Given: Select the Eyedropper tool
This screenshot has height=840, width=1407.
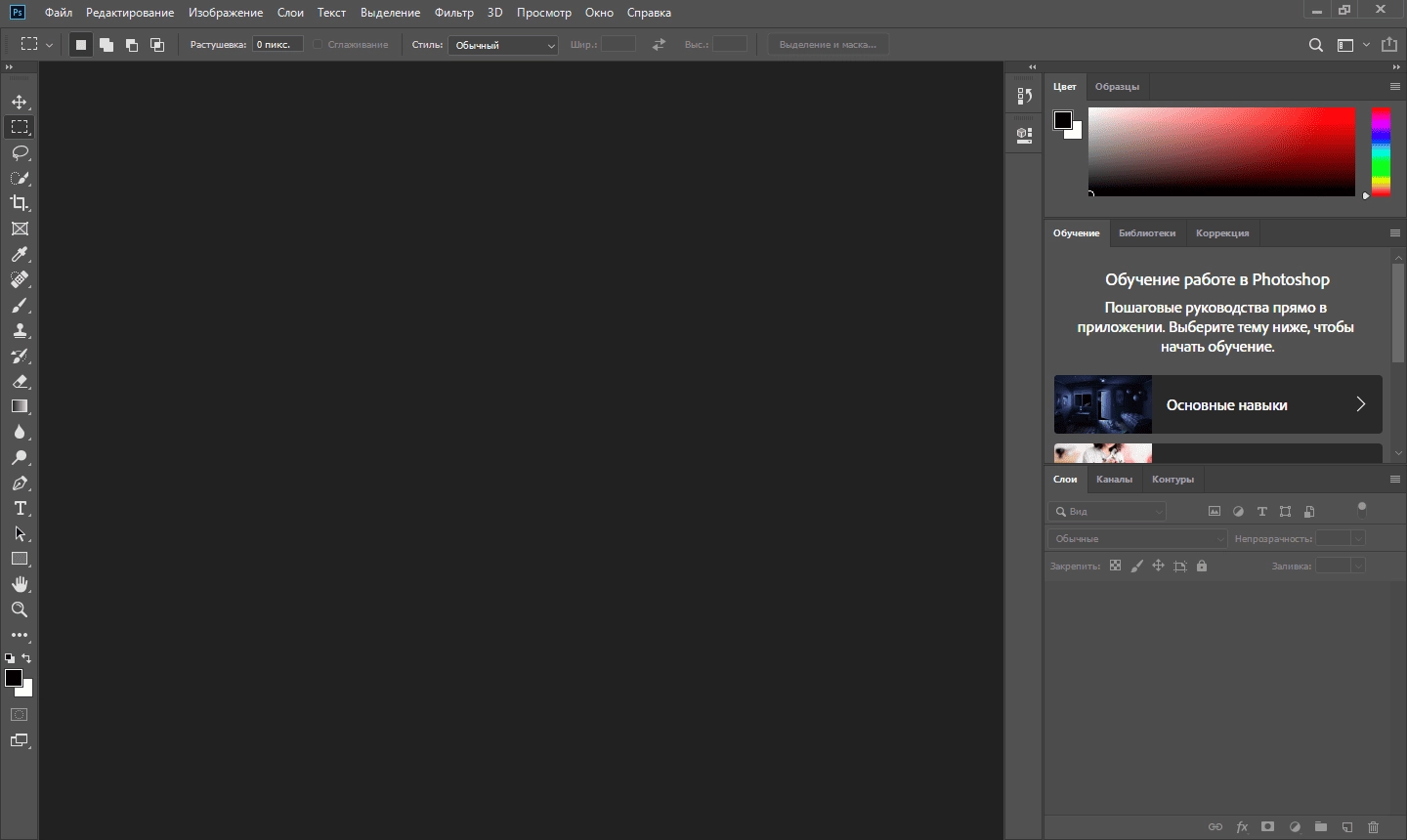Looking at the screenshot, I should tap(20, 255).
